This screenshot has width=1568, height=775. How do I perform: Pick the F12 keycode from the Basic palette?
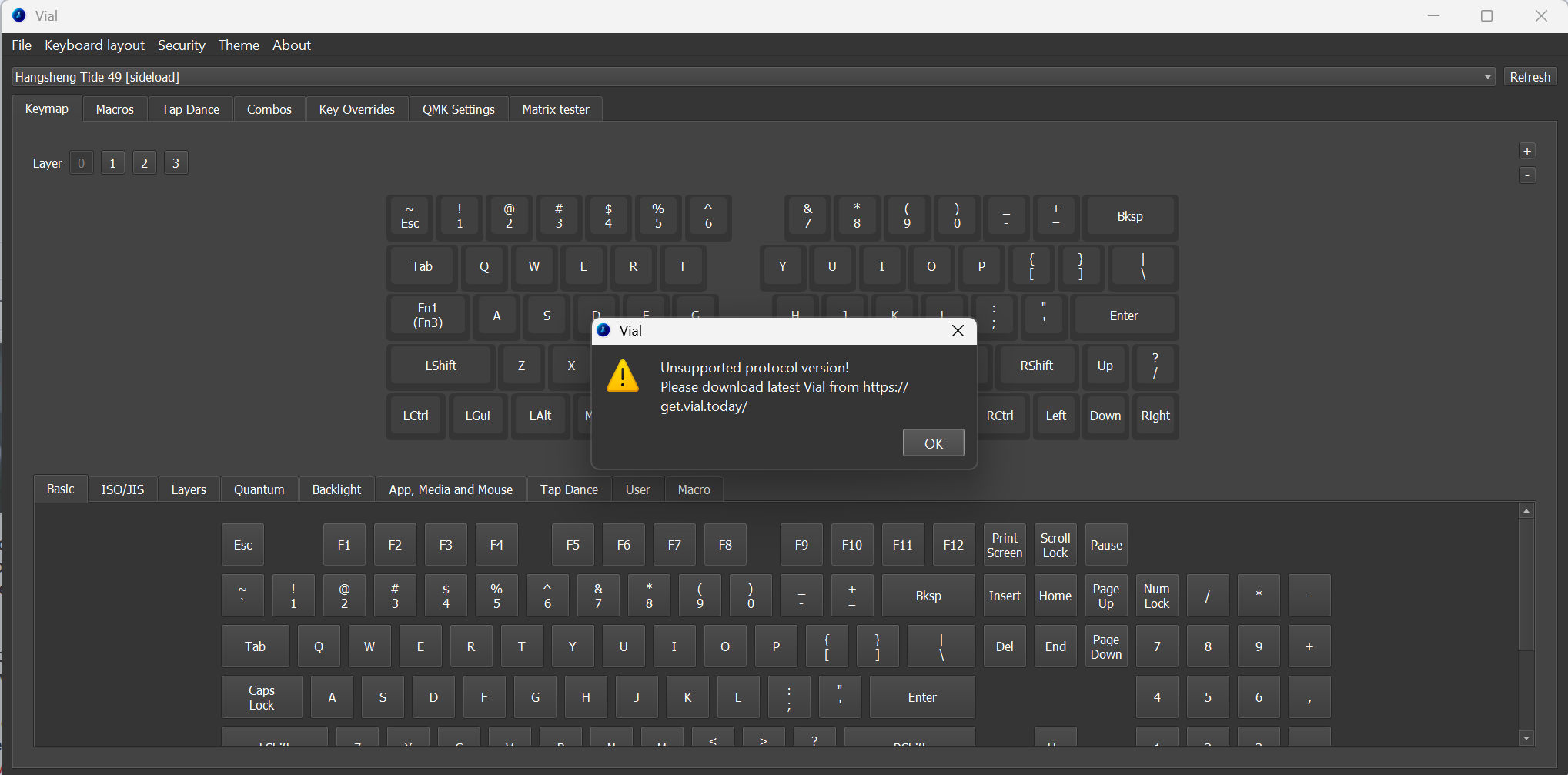[x=954, y=545]
